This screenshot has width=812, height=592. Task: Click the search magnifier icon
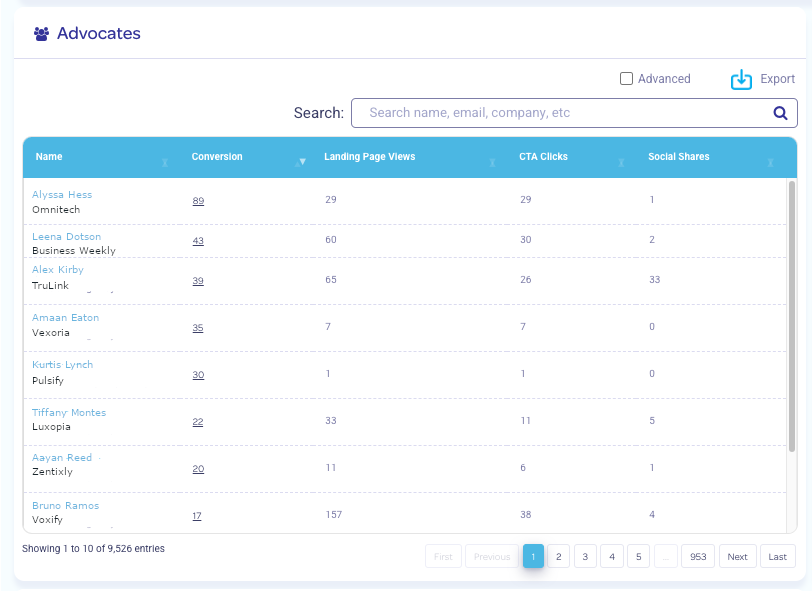coord(780,113)
